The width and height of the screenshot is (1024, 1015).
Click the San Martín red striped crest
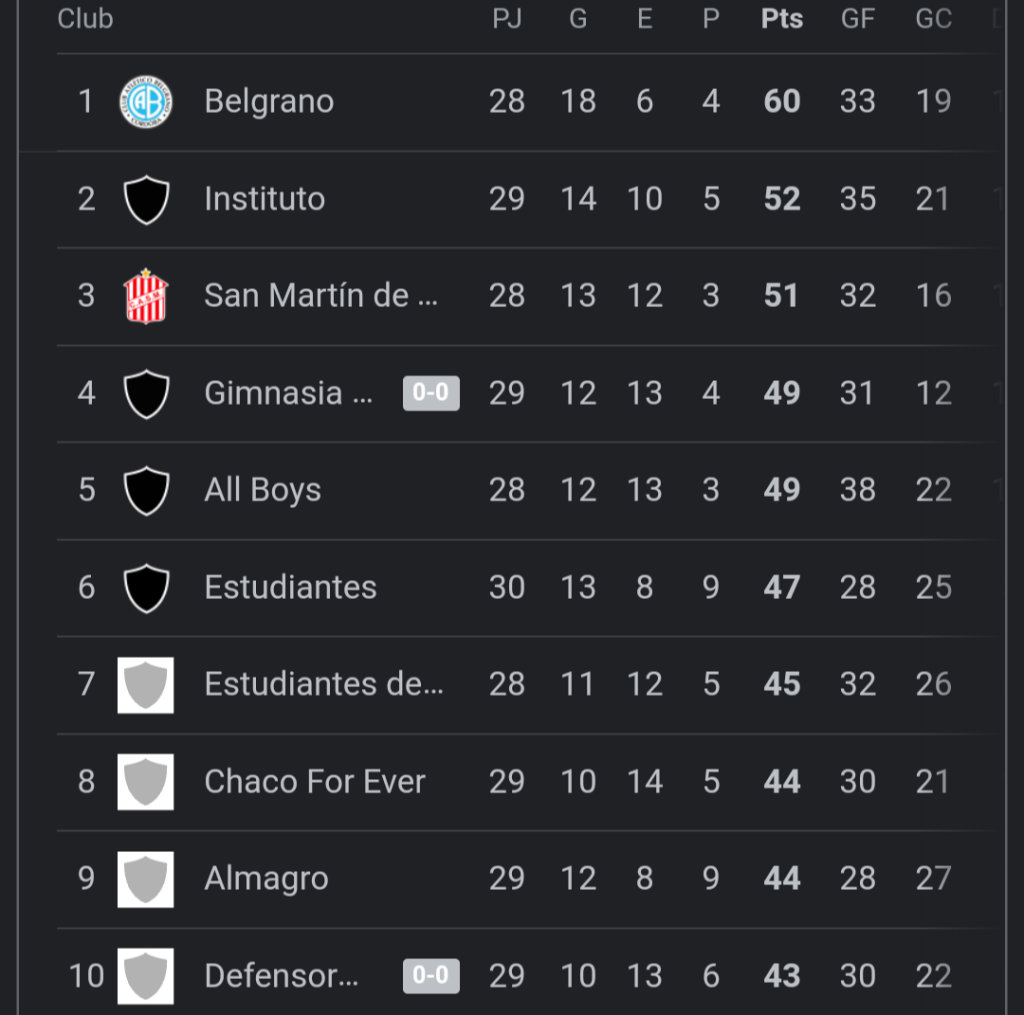click(146, 296)
